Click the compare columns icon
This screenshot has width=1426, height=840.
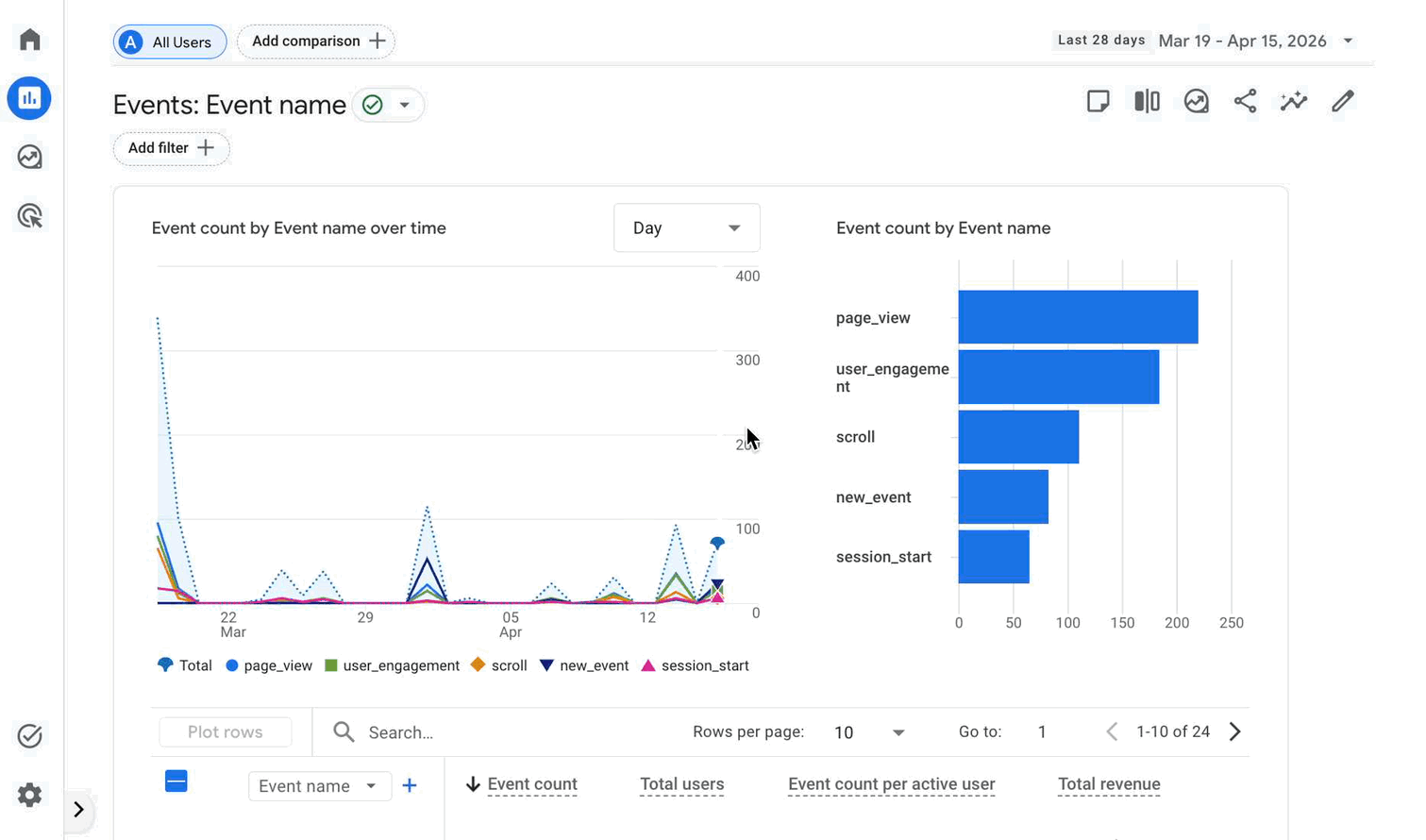pyautogui.click(x=1147, y=101)
